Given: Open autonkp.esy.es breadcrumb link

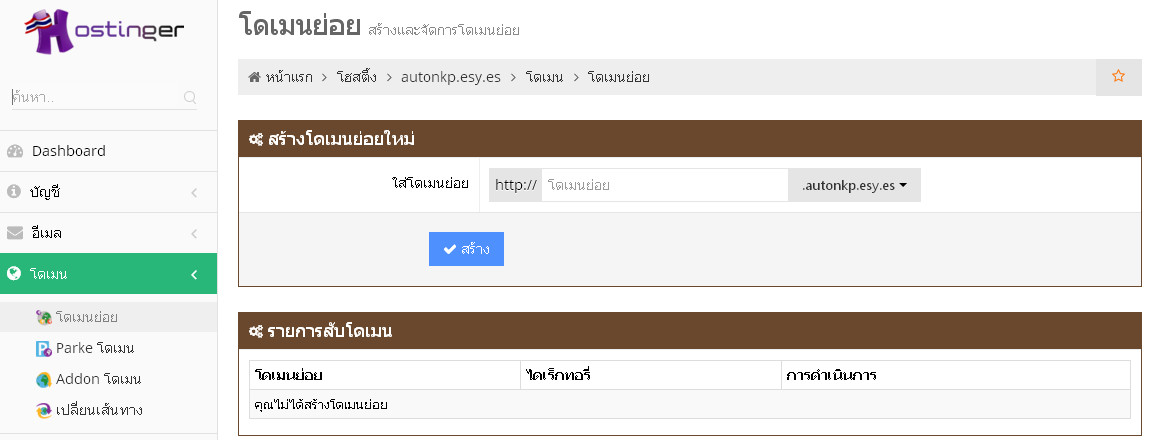Looking at the screenshot, I should (450, 77).
